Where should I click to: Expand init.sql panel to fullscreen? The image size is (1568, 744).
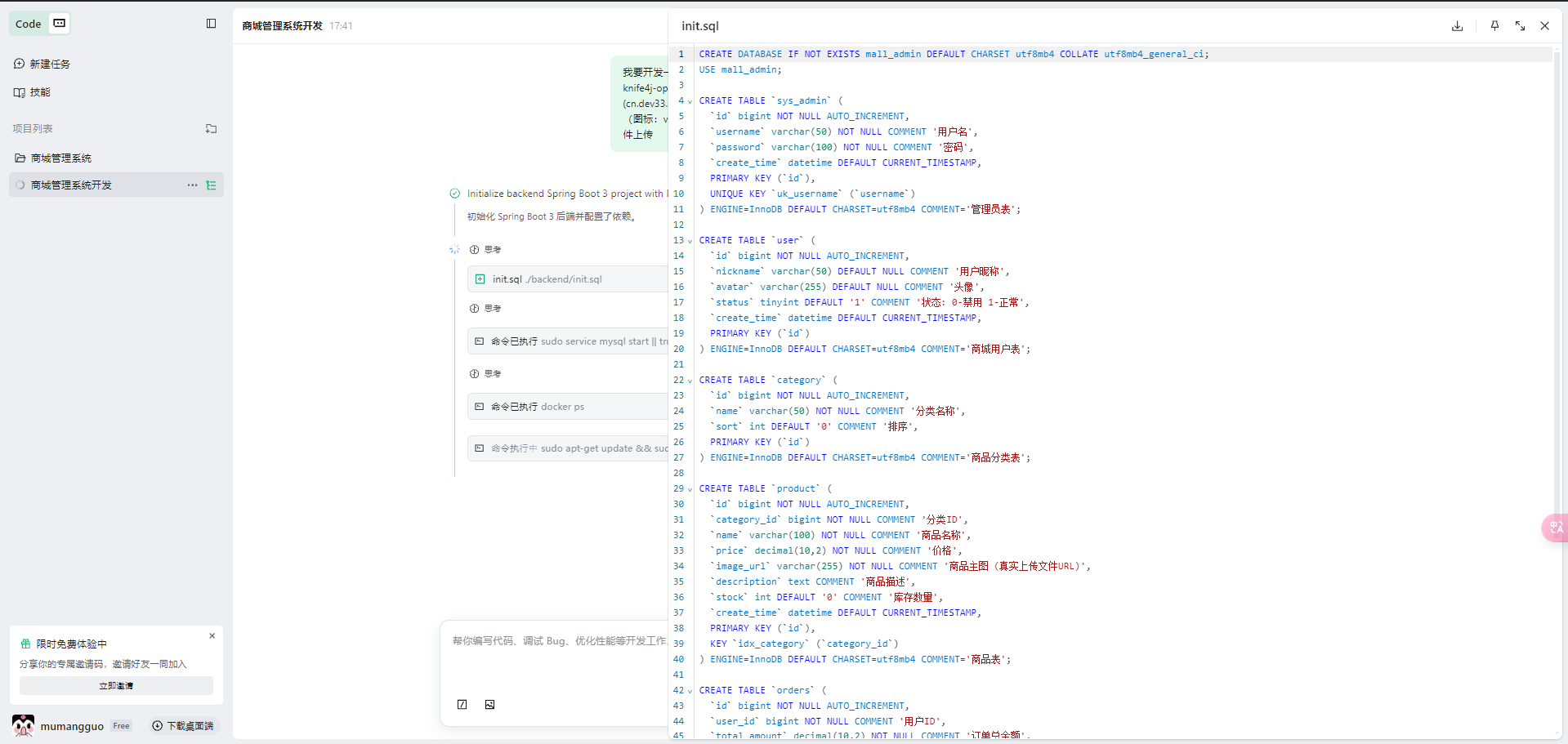pyautogui.click(x=1520, y=26)
